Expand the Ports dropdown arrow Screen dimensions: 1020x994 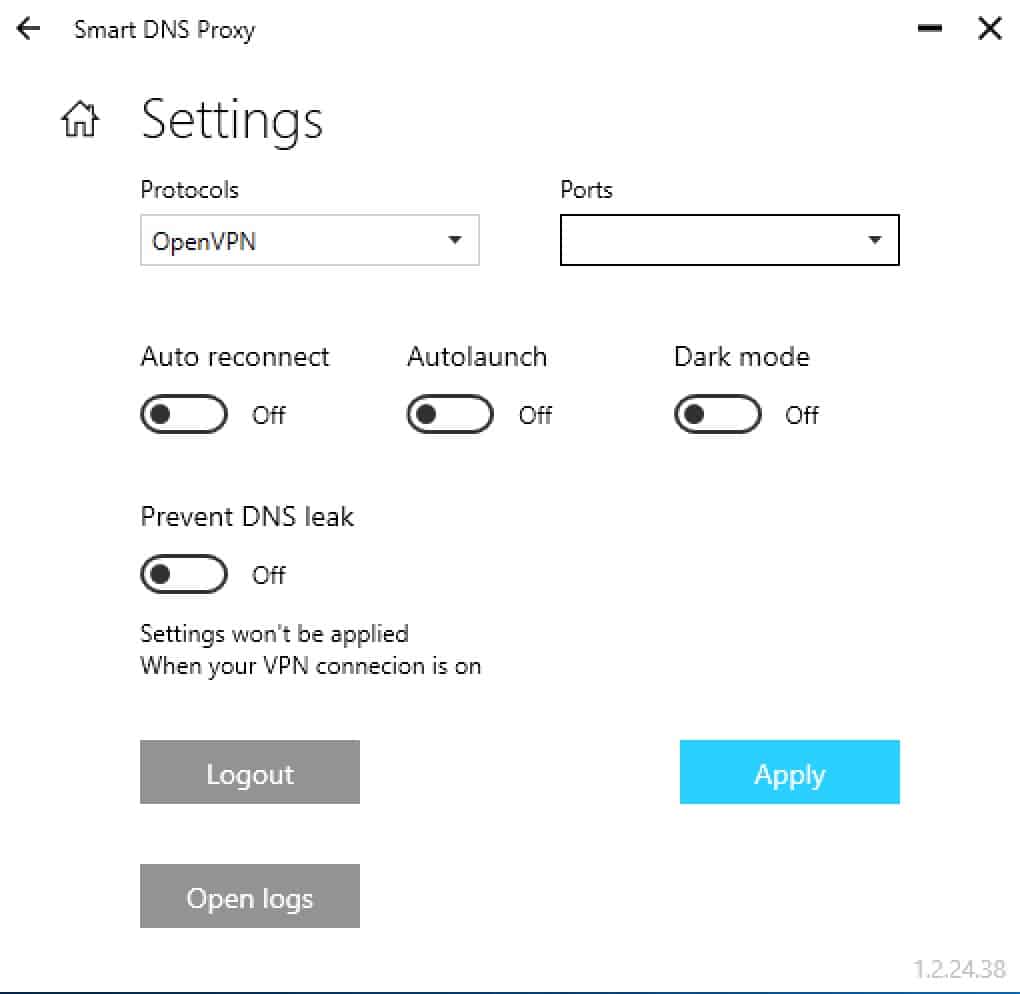(875, 240)
